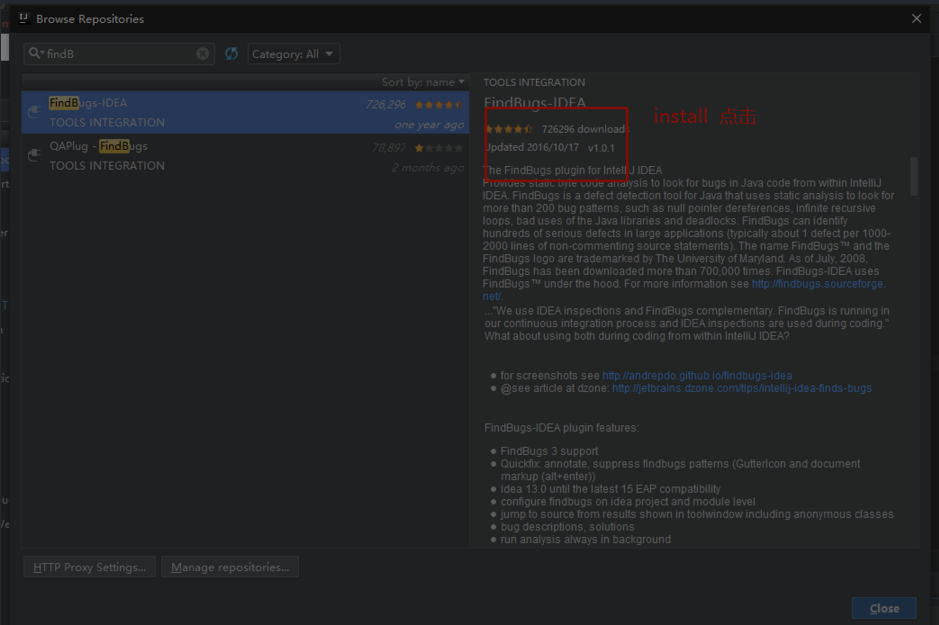Open the jetbrains.dzone.com article link
Viewport: 939px width, 625px height.
(x=741, y=388)
